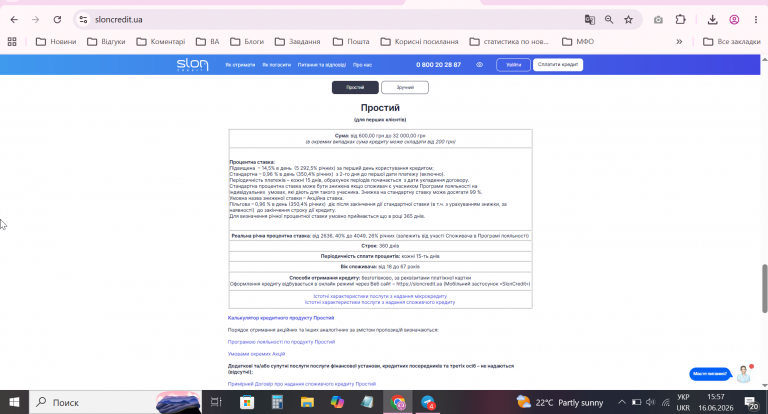768x414 pixels.
Task: Open the Новини bookmarks folder
Action: [x=56, y=42]
